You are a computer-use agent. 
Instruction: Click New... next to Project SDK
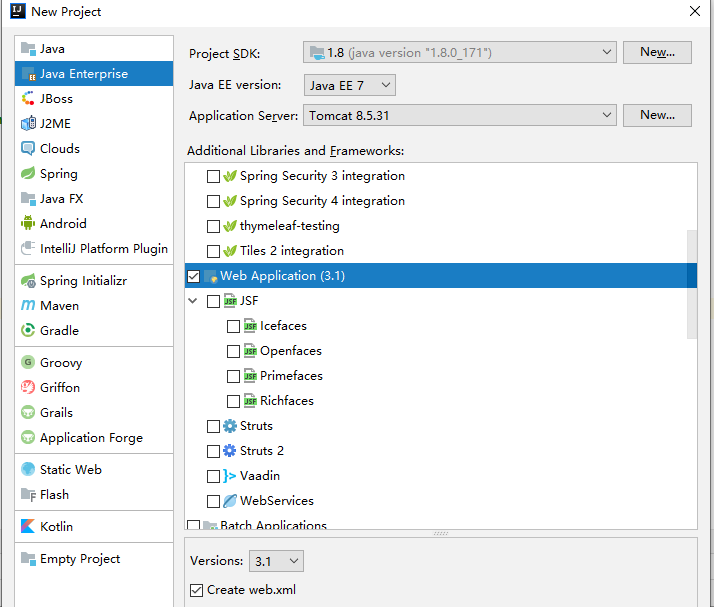tap(657, 52)
